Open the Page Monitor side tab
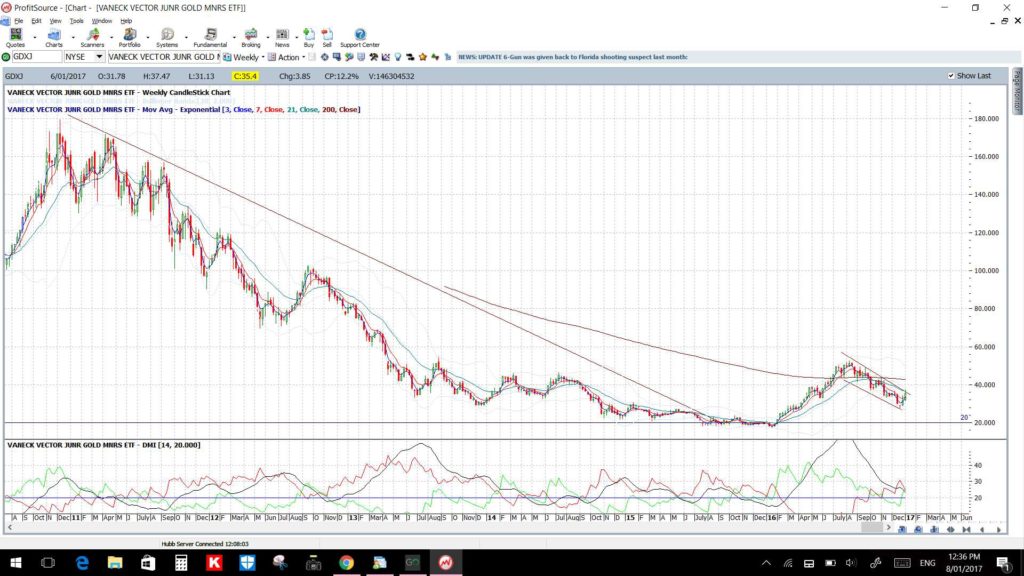Image resolution: width=1024 pixels, height=576 pixels. tap(1017, 91)
